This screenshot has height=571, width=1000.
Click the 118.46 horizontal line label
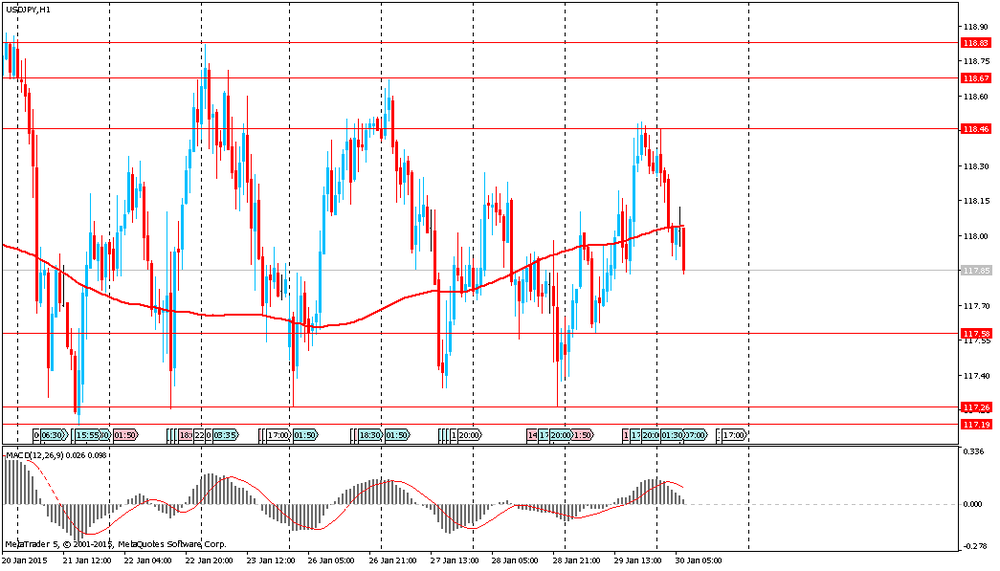click(x=974, y=129)
